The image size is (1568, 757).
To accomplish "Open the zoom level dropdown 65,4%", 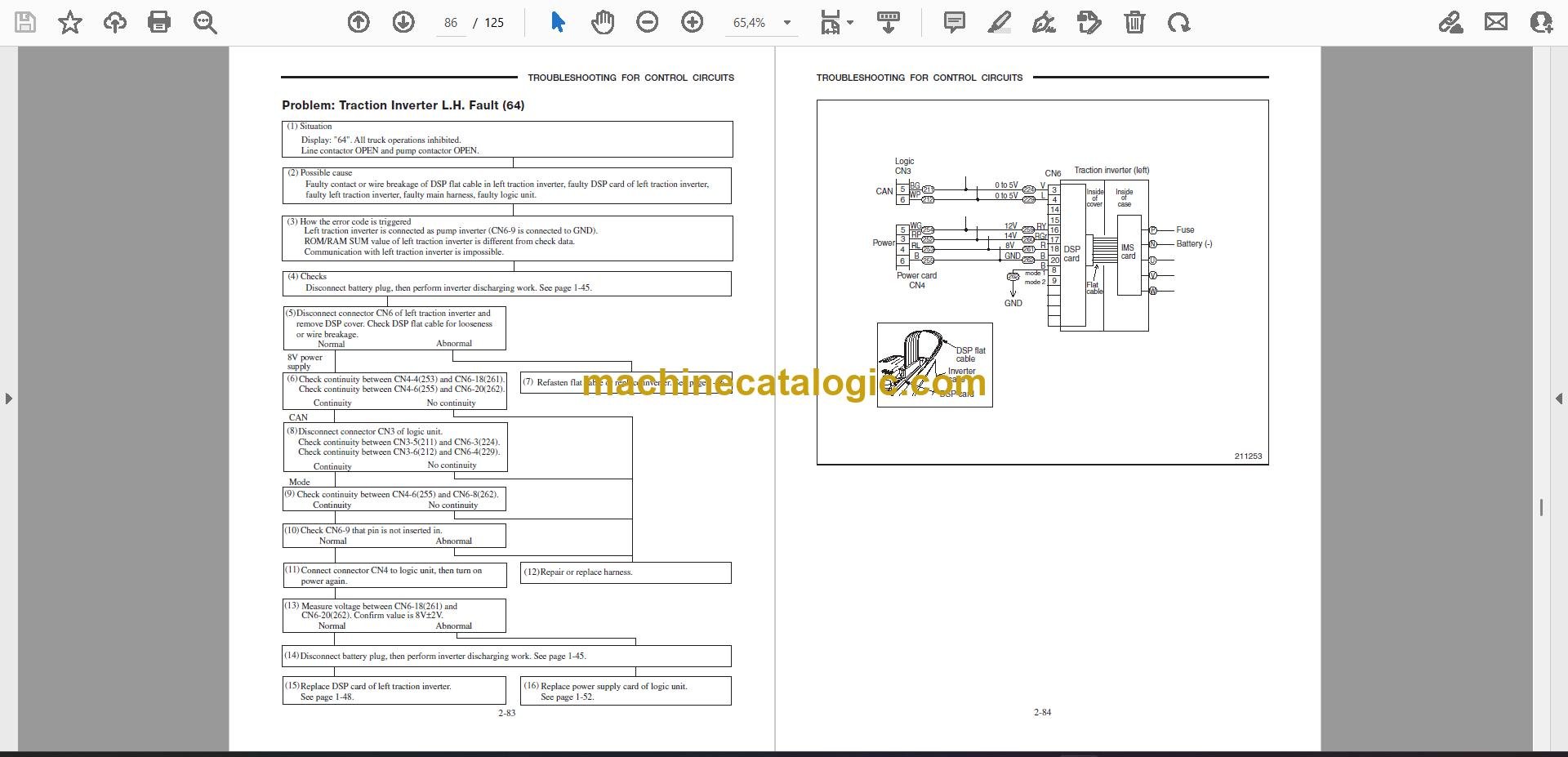I will tap(763, 23).
